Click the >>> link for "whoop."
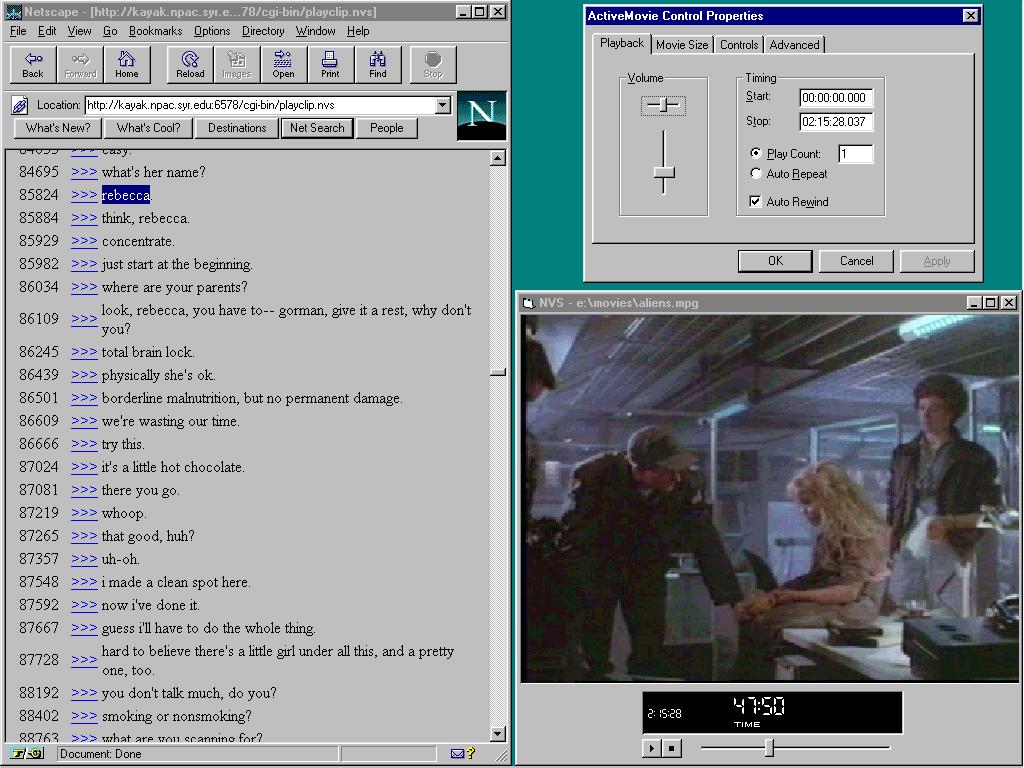 coord(84,513)
